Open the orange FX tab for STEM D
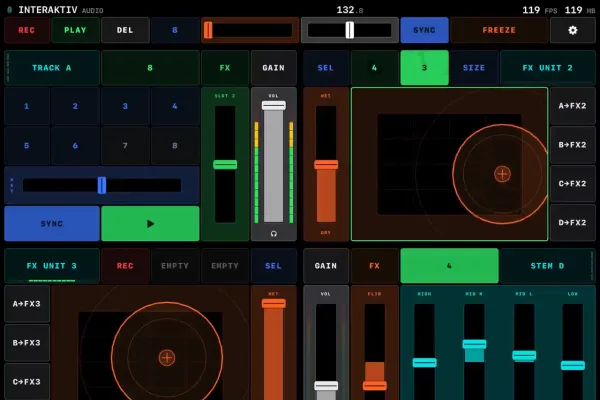Screen dimensions: 600x400 pos(374,266)
